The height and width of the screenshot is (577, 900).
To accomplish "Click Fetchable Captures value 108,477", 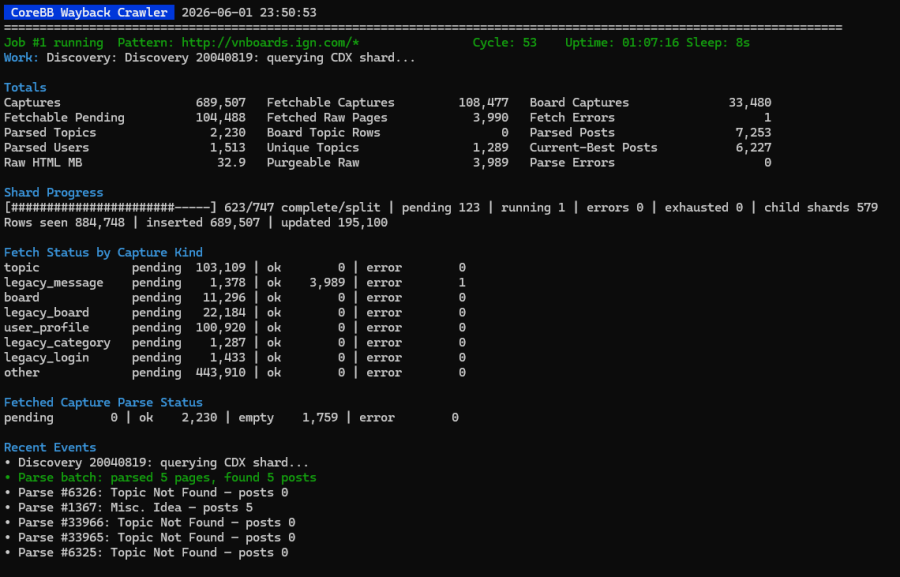I will pyautogui.click(x=483, y=102).
